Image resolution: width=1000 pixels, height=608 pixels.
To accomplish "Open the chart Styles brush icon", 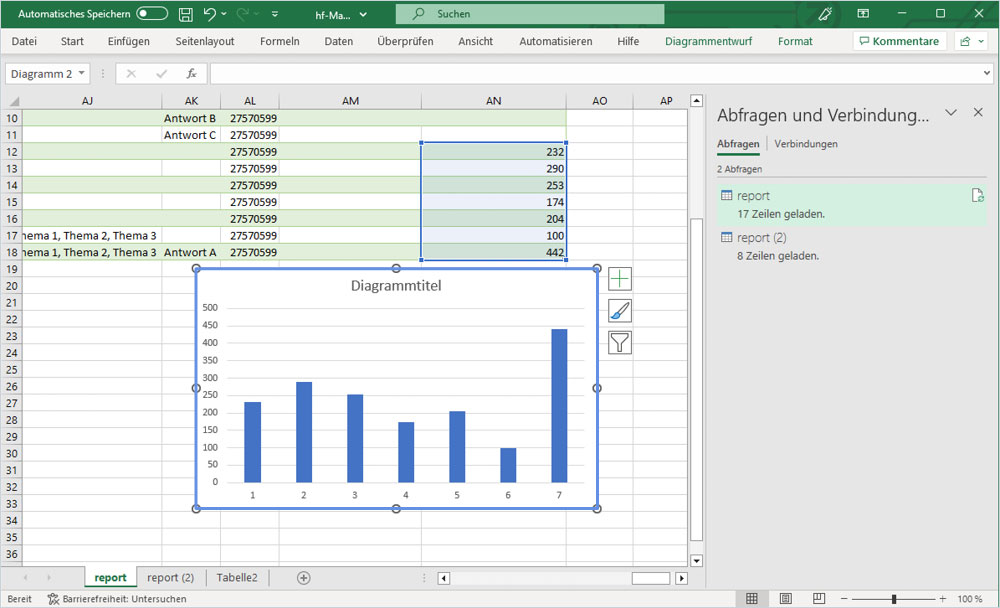I will [619, 310].
